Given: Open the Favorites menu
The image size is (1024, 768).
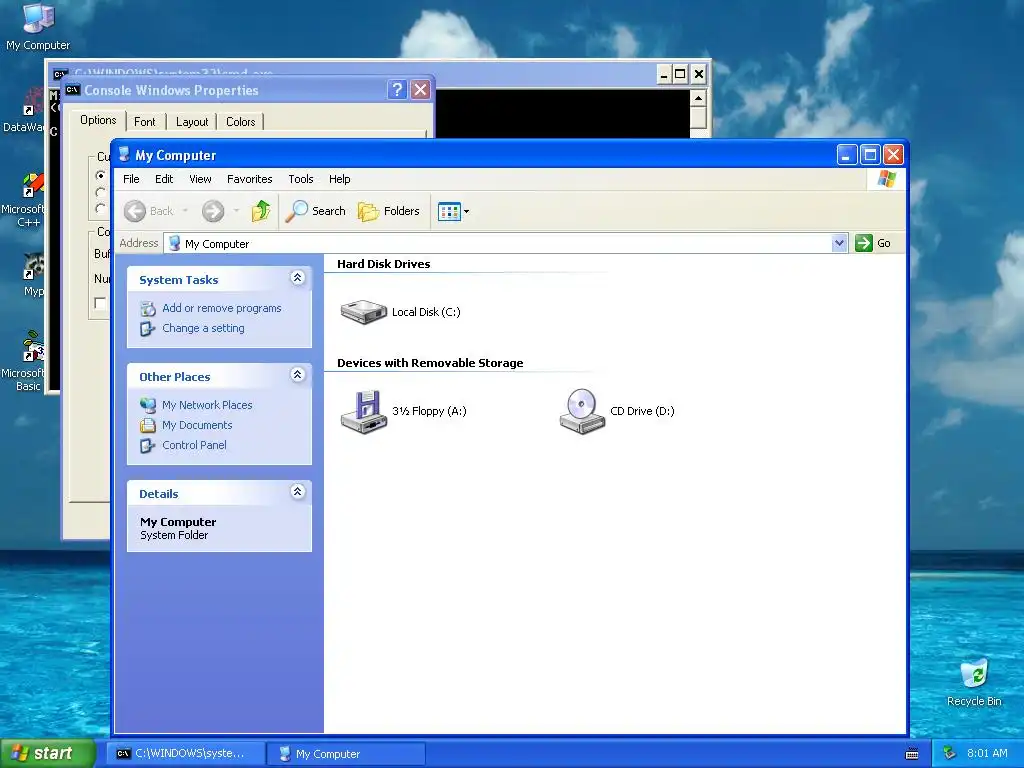Looking at the screenshot, I should 249,179.
